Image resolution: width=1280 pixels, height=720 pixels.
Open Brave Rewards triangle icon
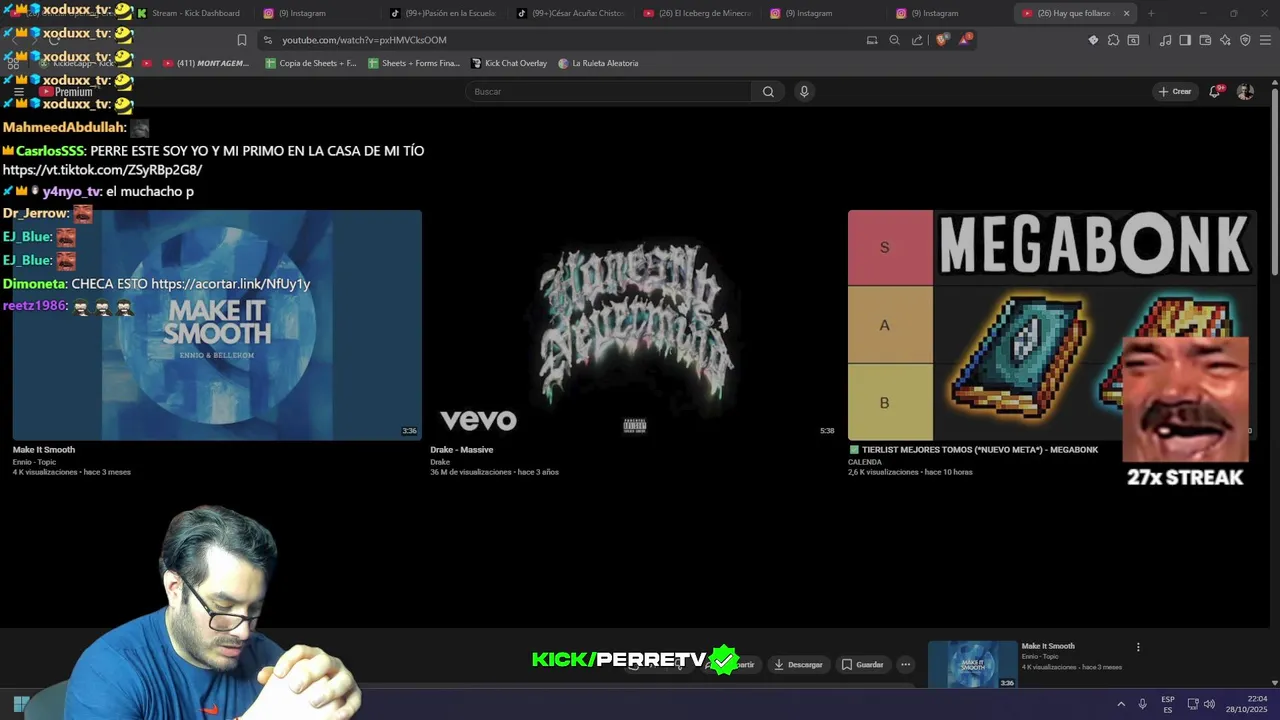click(965, 40)
